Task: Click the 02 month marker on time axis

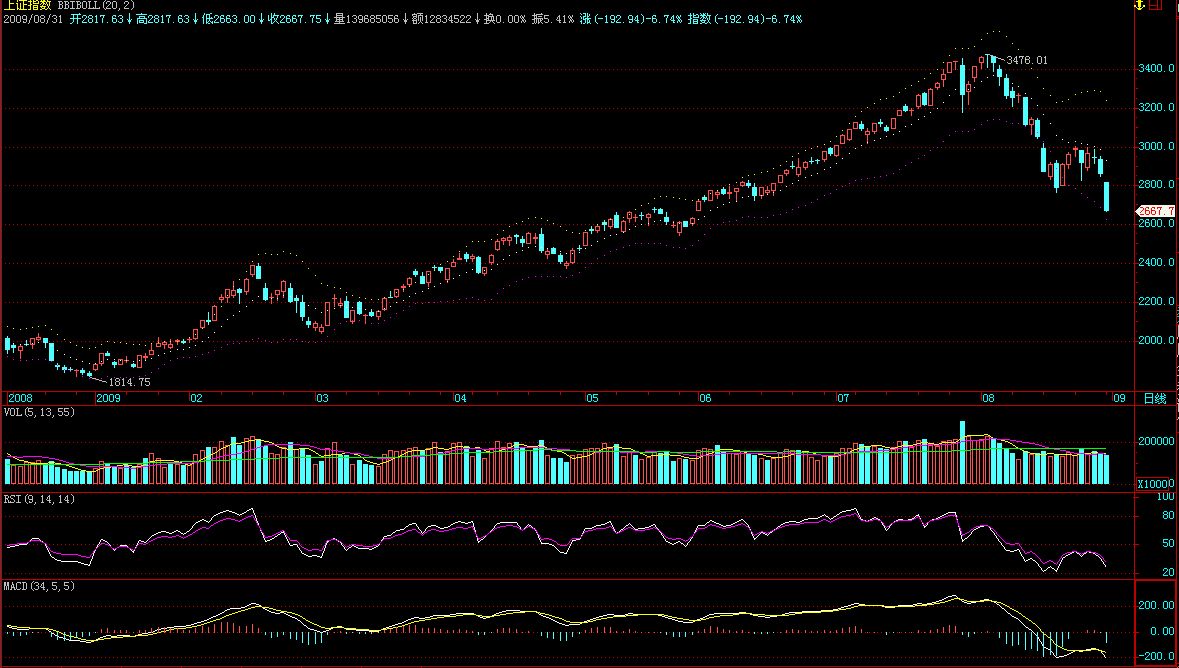Action: tap(196, 398)
